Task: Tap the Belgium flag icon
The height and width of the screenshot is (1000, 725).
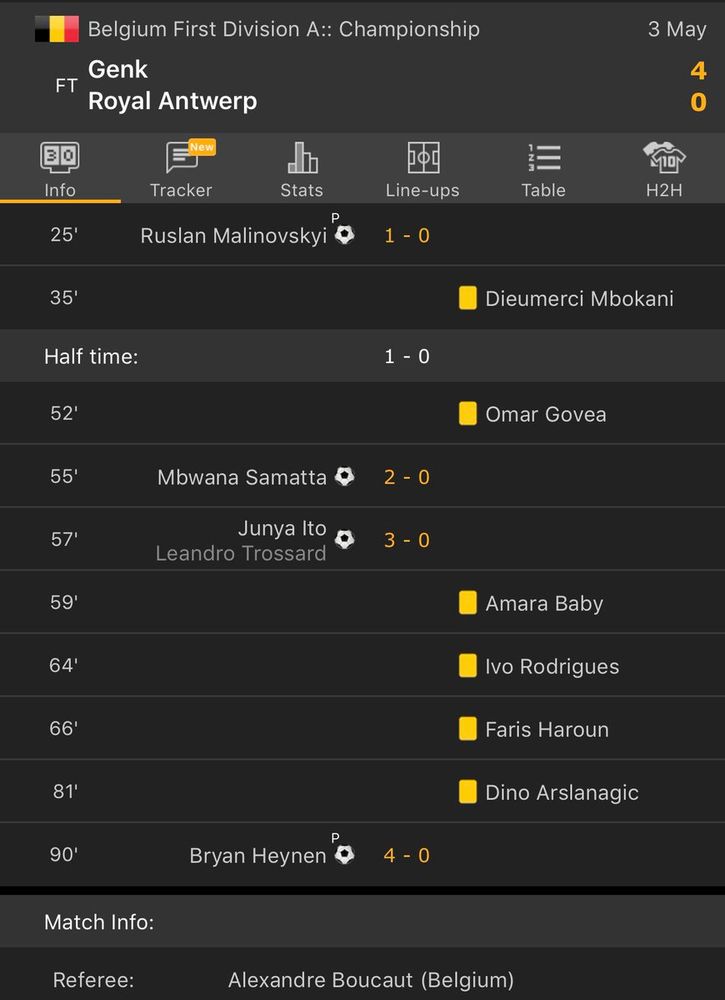Action: tap(56, 29)
